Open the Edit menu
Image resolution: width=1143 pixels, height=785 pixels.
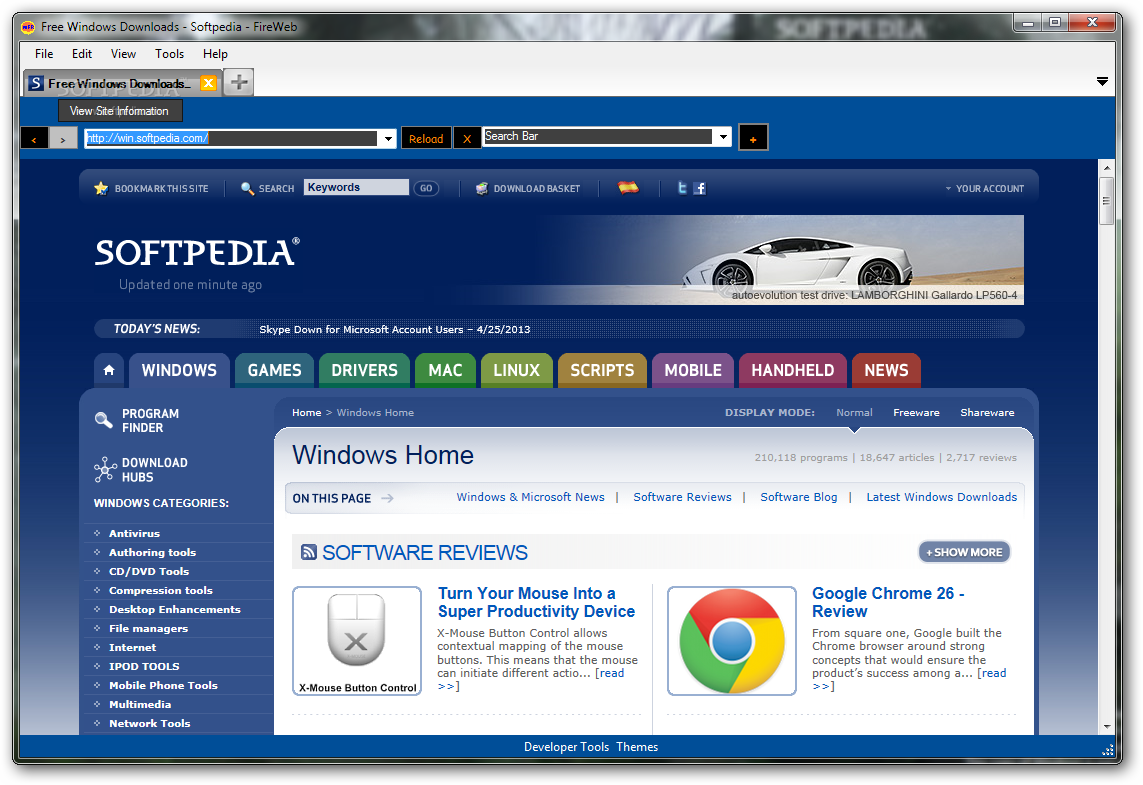82,54
